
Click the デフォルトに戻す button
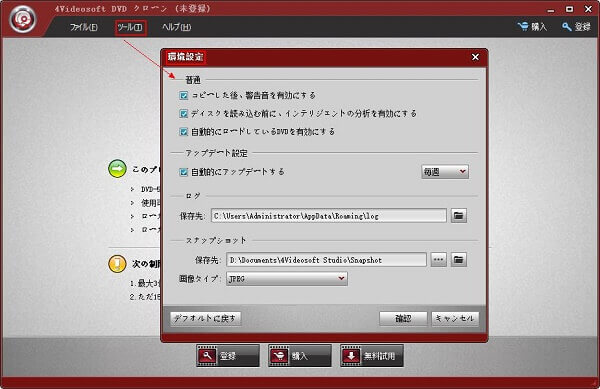point(205,318)
